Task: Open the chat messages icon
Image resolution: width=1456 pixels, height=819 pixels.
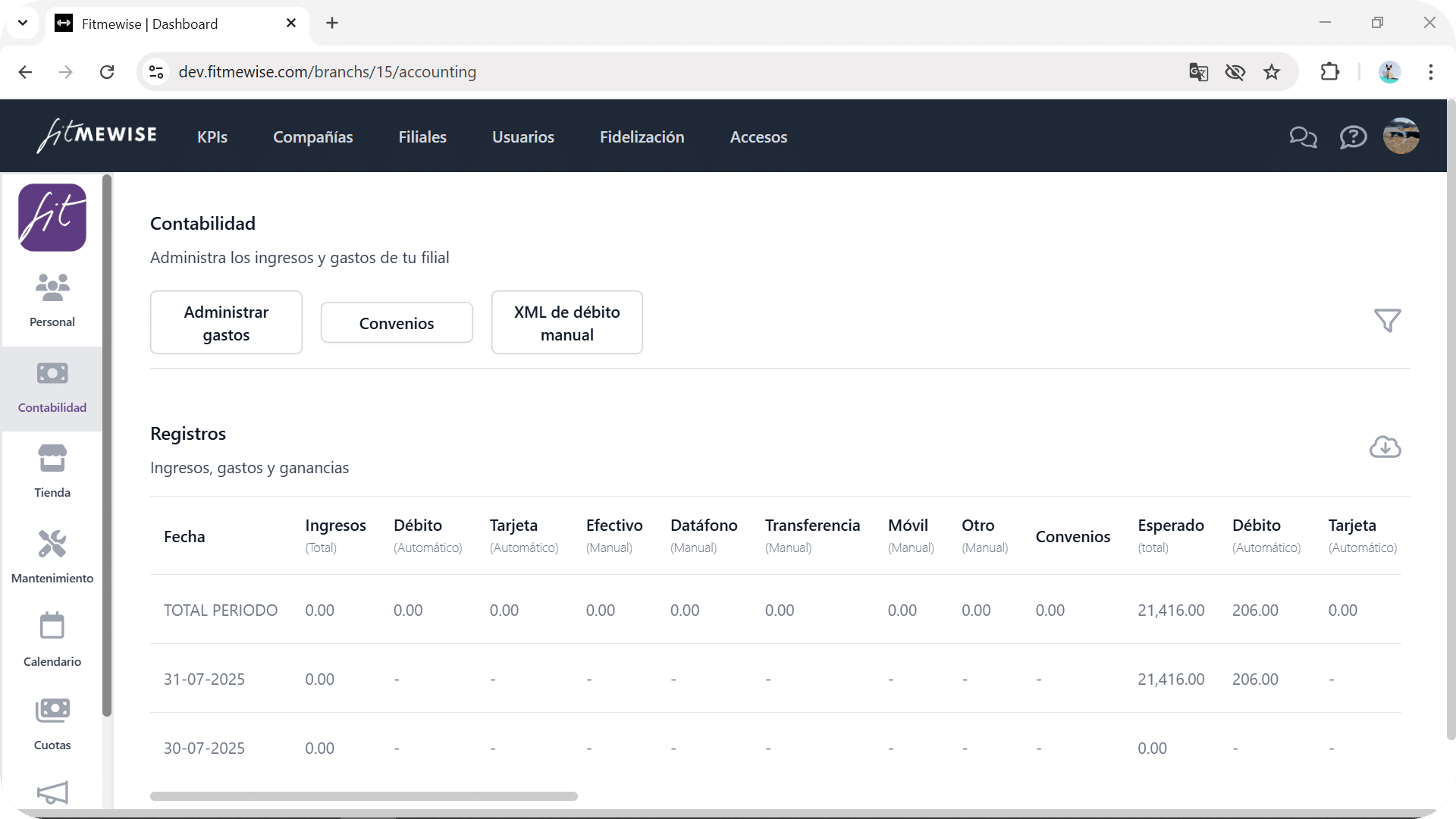Action: click(x=1303, y=137)
